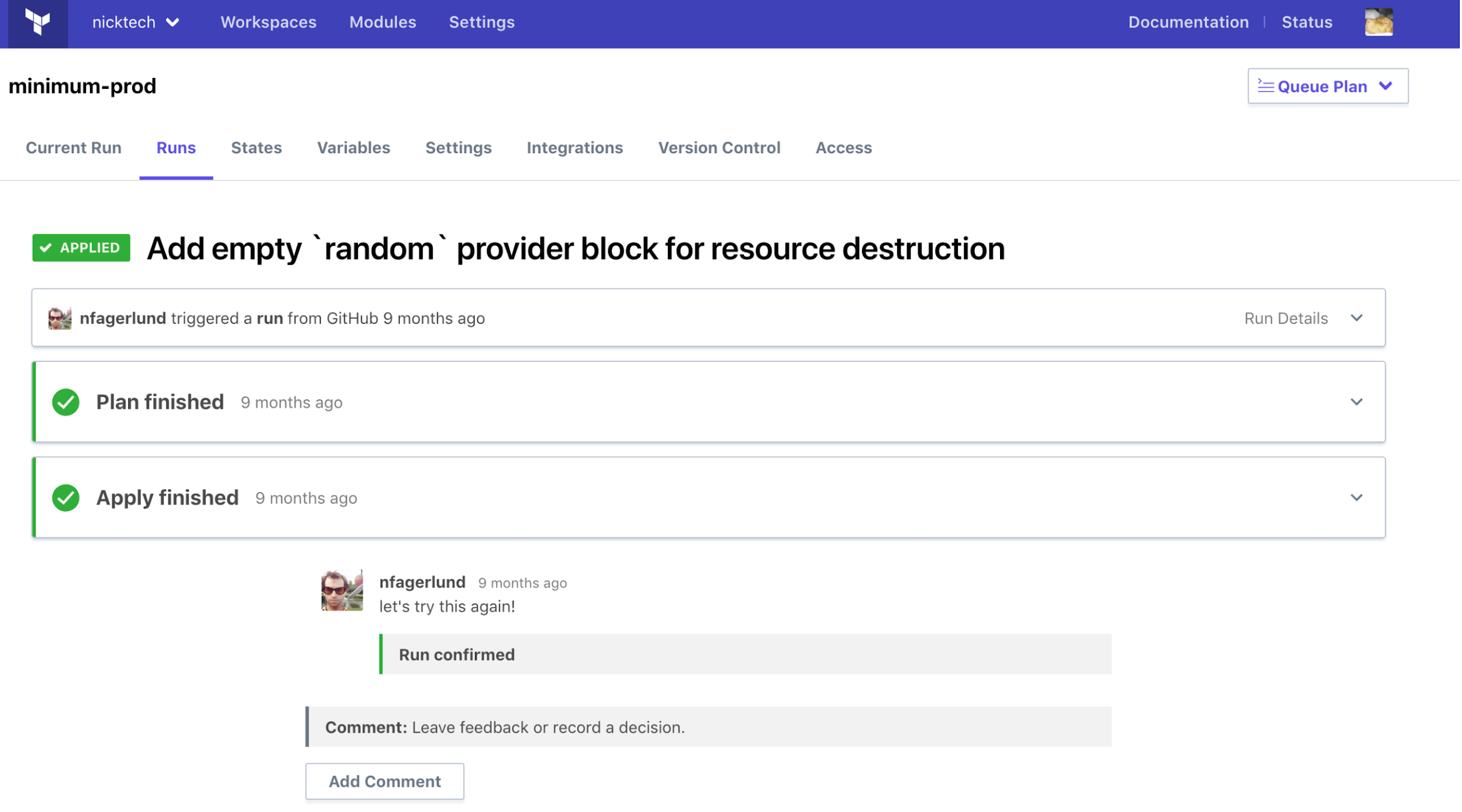Click the Add Comment button
The width and height of the screenshot is (1462, 812).
(x=385, y=782)
